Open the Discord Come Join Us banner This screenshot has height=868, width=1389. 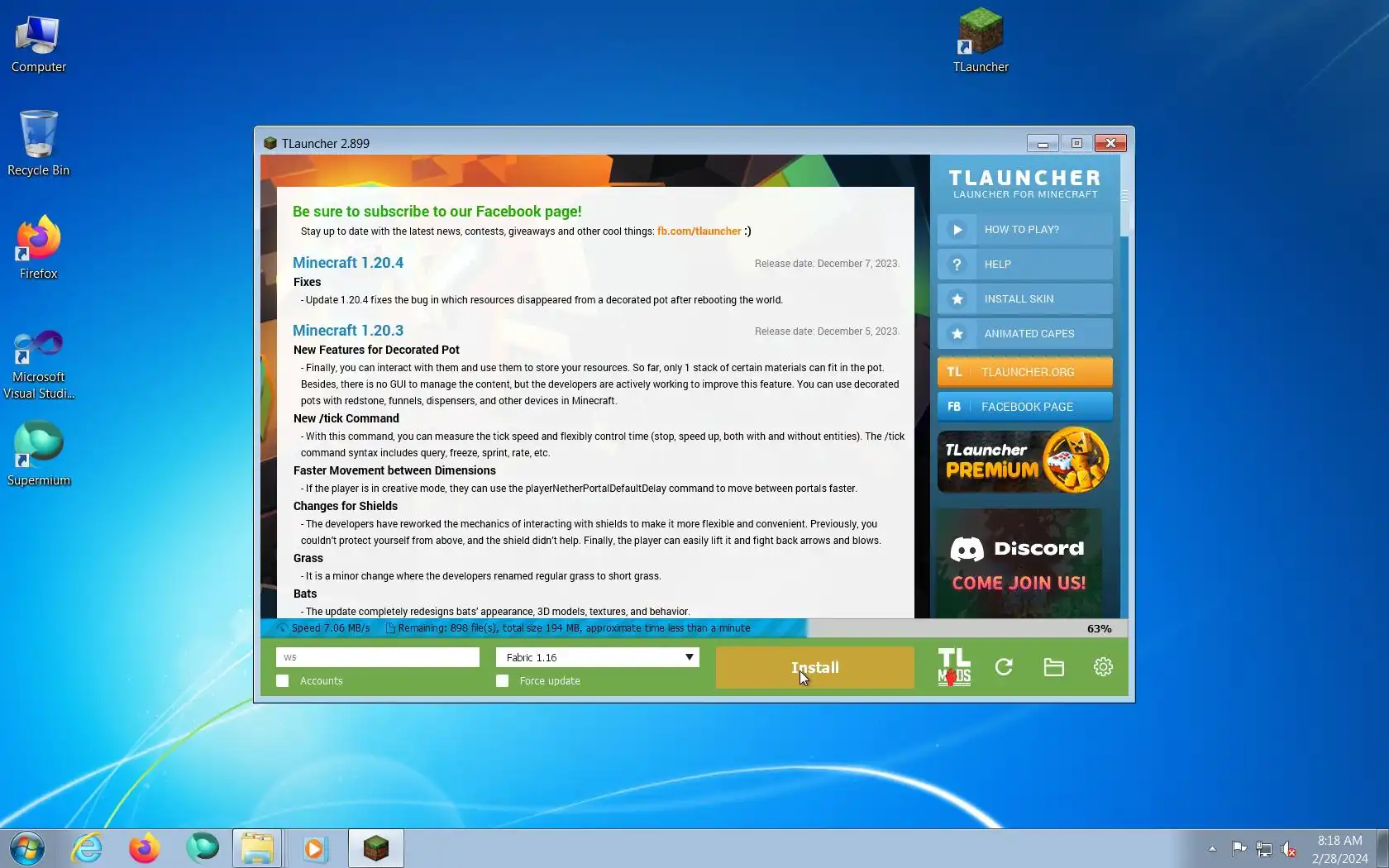coord(1019,563)
